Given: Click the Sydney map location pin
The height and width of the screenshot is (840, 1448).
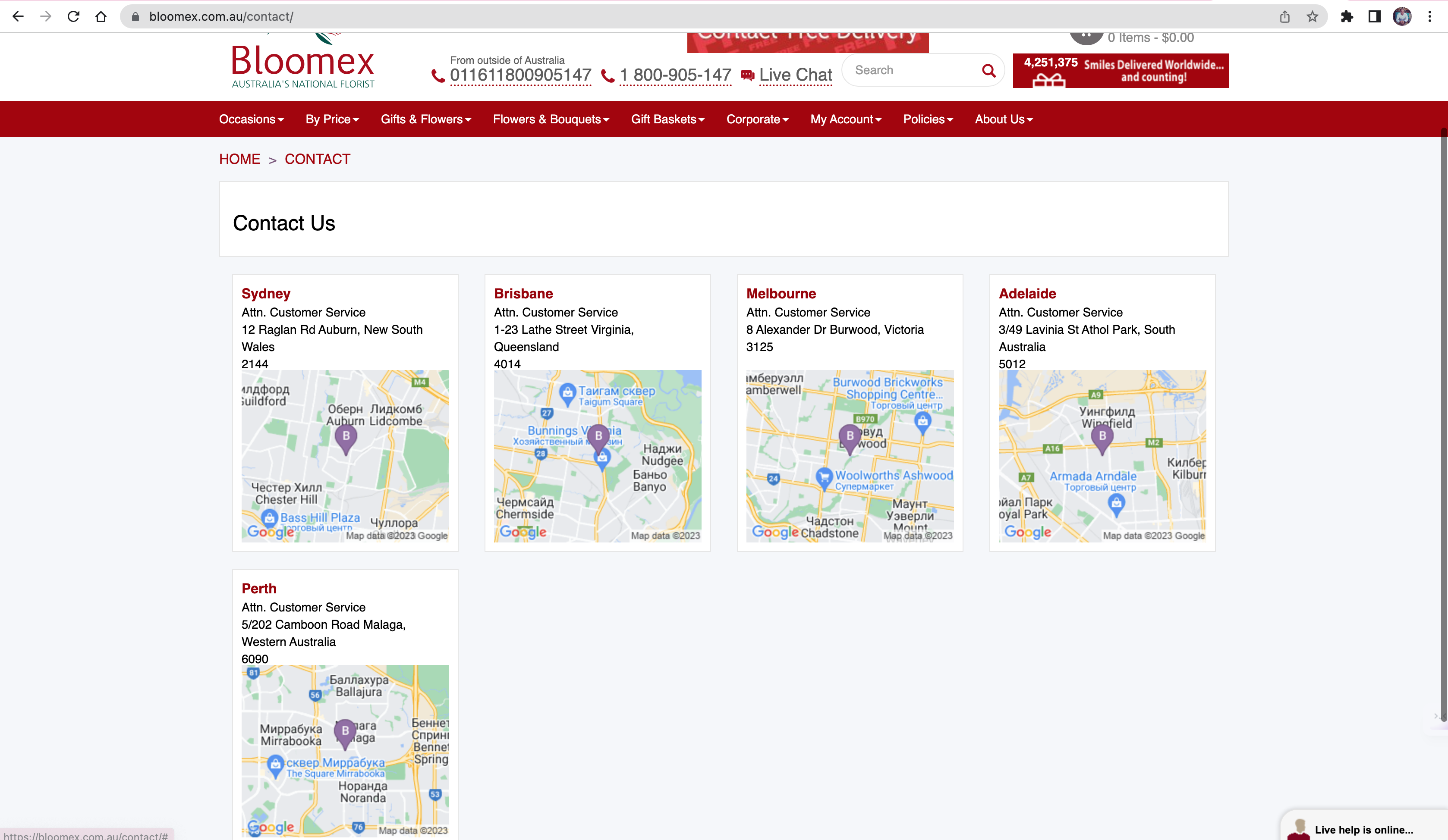Looking at the screenshot, I should (346, 440).
